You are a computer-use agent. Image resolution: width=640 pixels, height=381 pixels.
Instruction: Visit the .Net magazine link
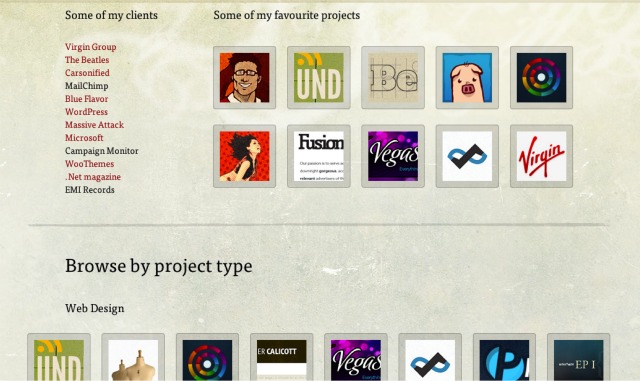coord(93,177)
